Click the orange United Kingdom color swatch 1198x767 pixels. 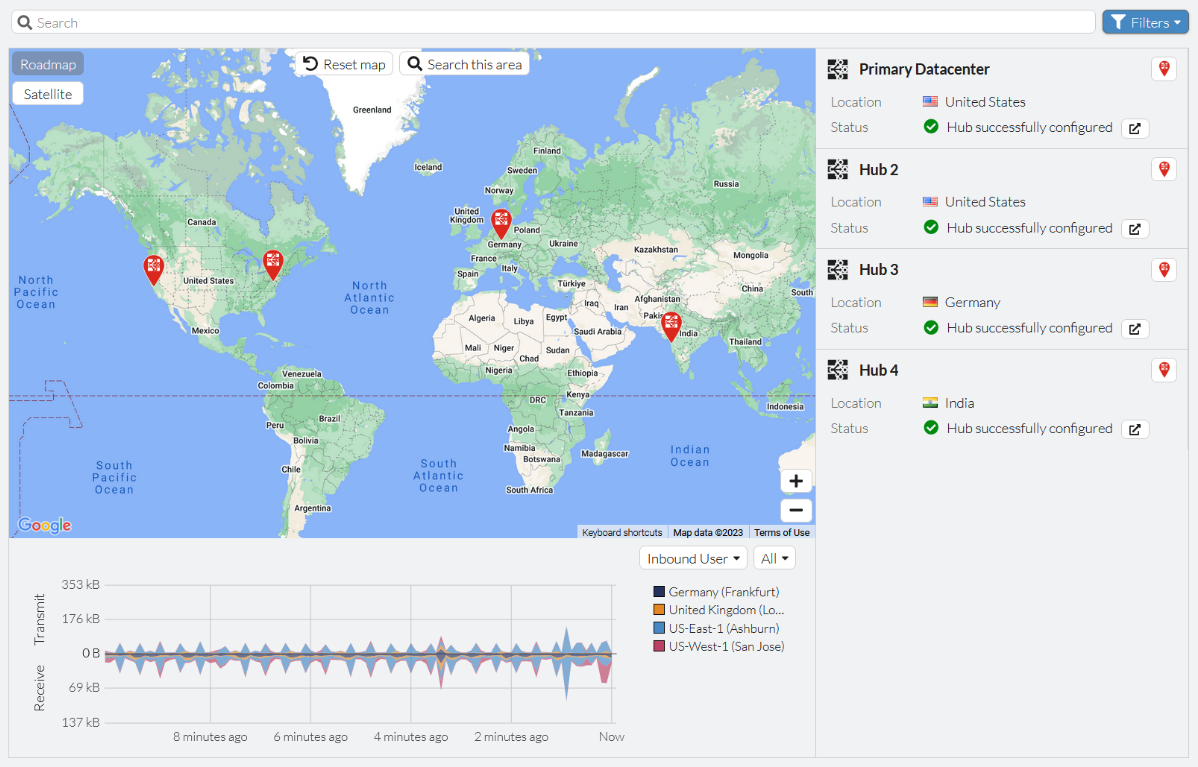(x=657, y=609)
